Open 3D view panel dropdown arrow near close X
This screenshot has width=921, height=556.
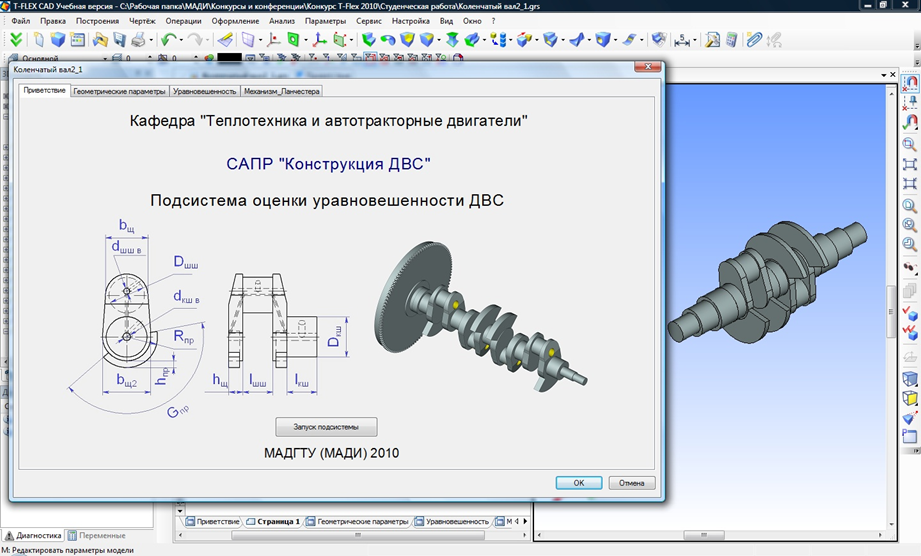pos(883,75)
